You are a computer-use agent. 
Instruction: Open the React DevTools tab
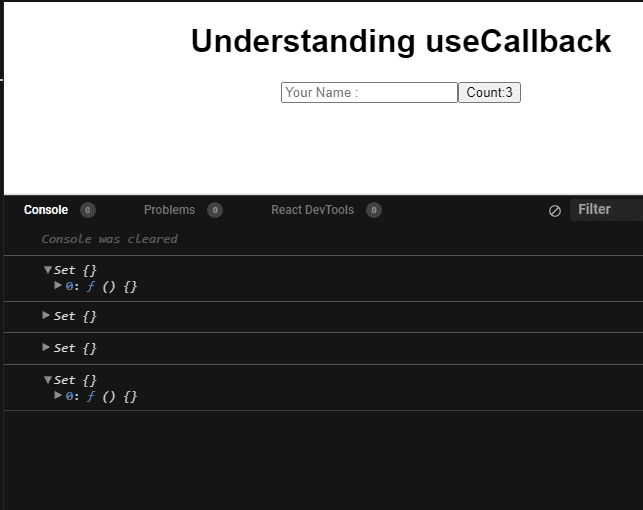(312, 210)
